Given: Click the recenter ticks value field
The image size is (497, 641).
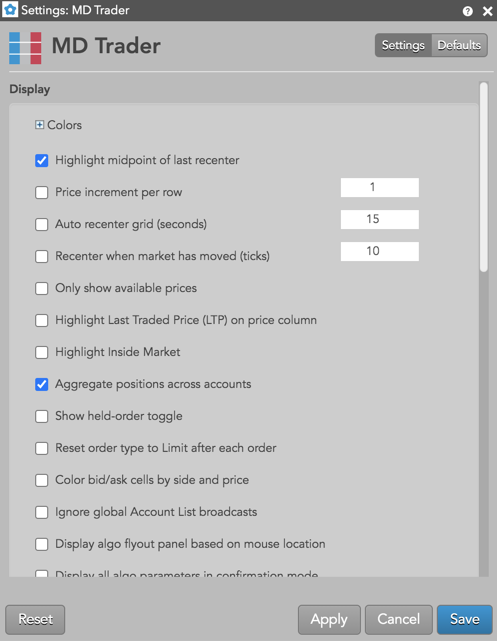Looking at the screenshot, I should coord(380,251).
